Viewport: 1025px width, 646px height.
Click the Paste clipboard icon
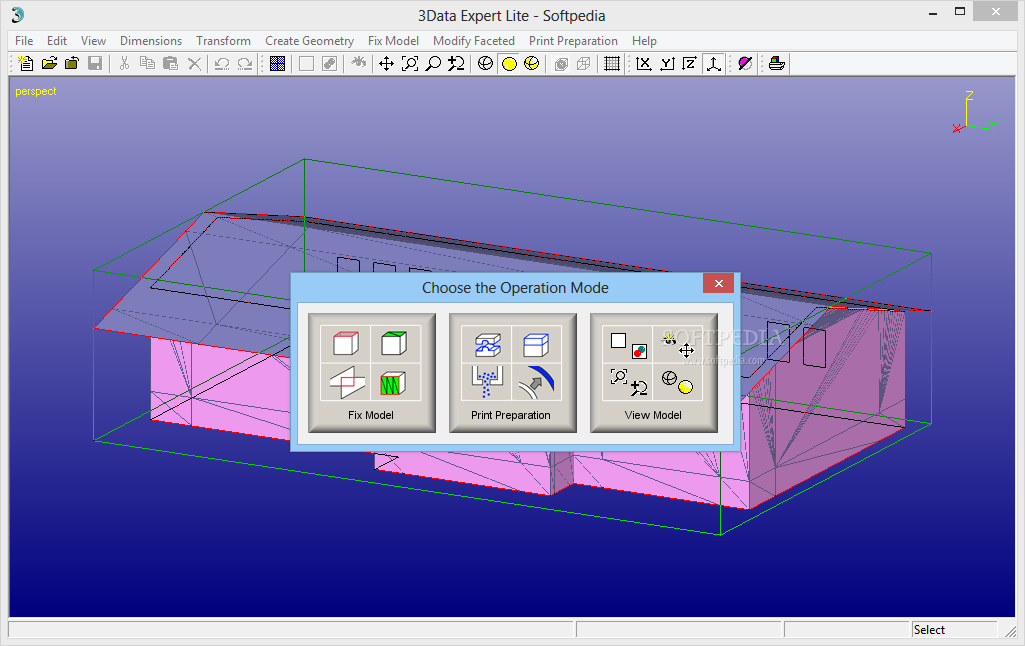(x=170, y=63)
